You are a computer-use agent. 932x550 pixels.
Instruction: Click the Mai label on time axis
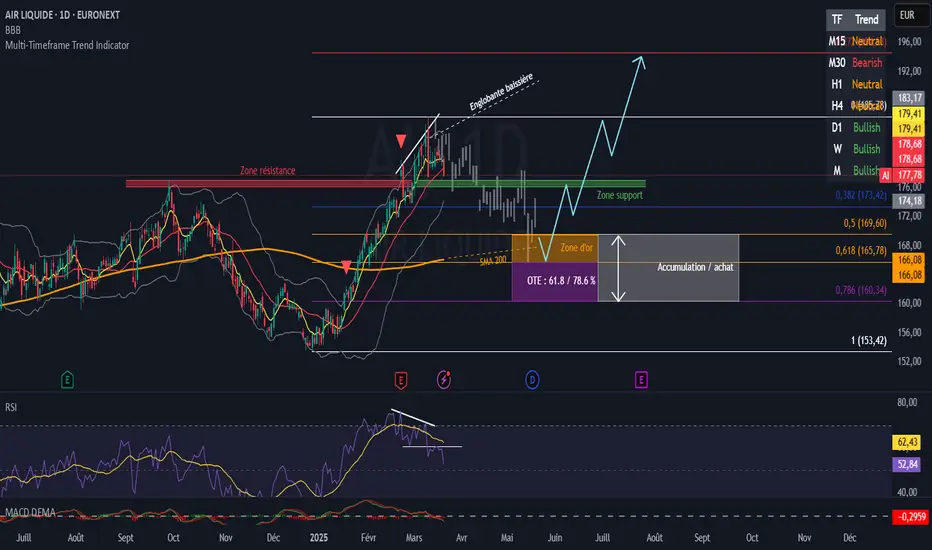[506, 538]
